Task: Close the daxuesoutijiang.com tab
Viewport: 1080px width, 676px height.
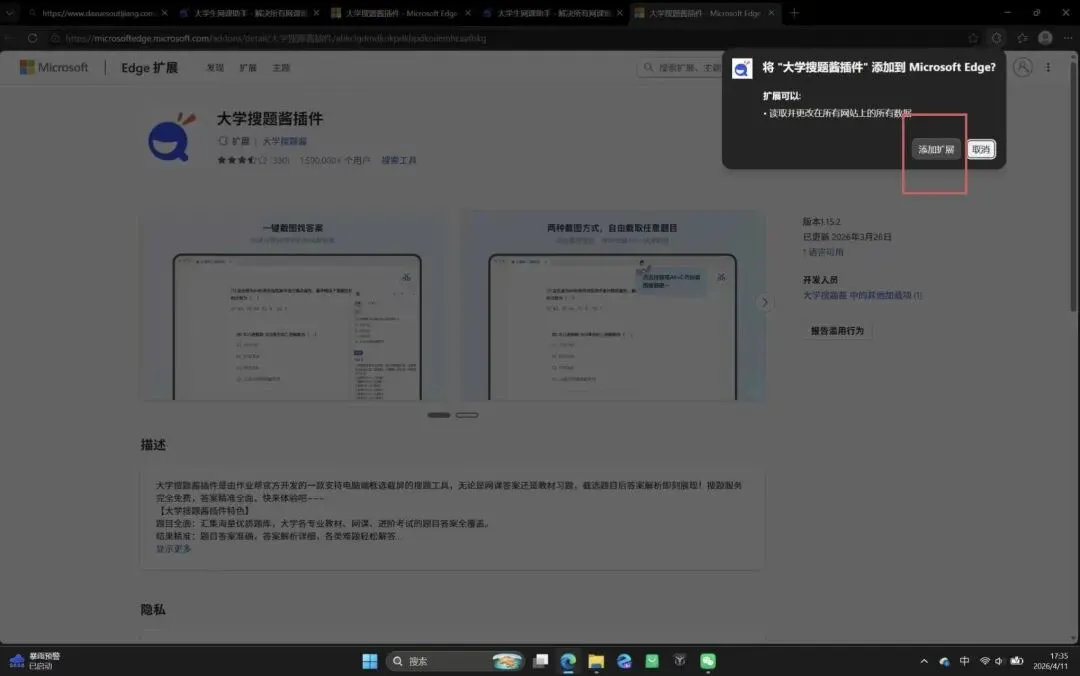Action: pyautogui.click(x=164, y=12)
